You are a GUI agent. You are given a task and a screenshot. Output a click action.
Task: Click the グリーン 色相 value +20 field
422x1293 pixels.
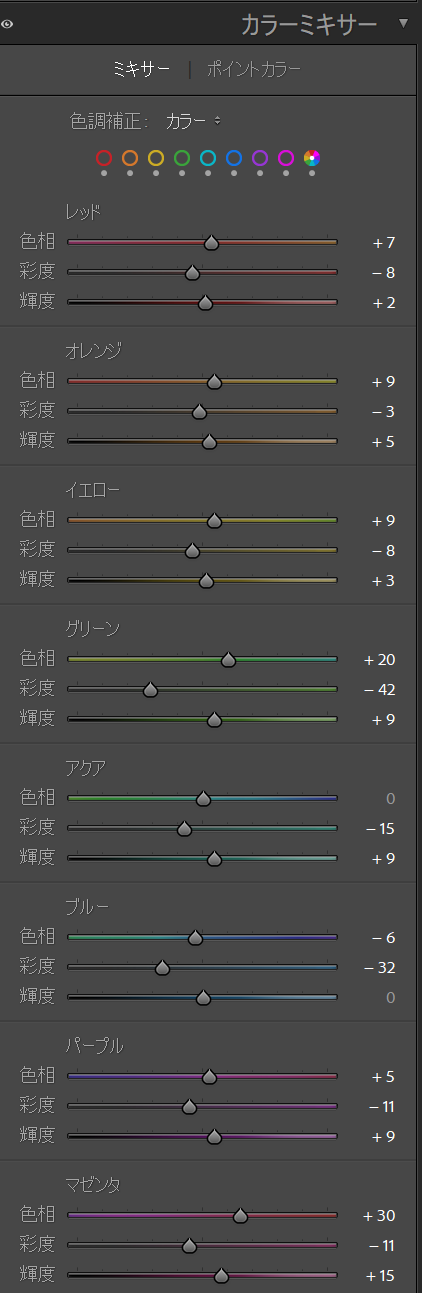pos(379,659)
